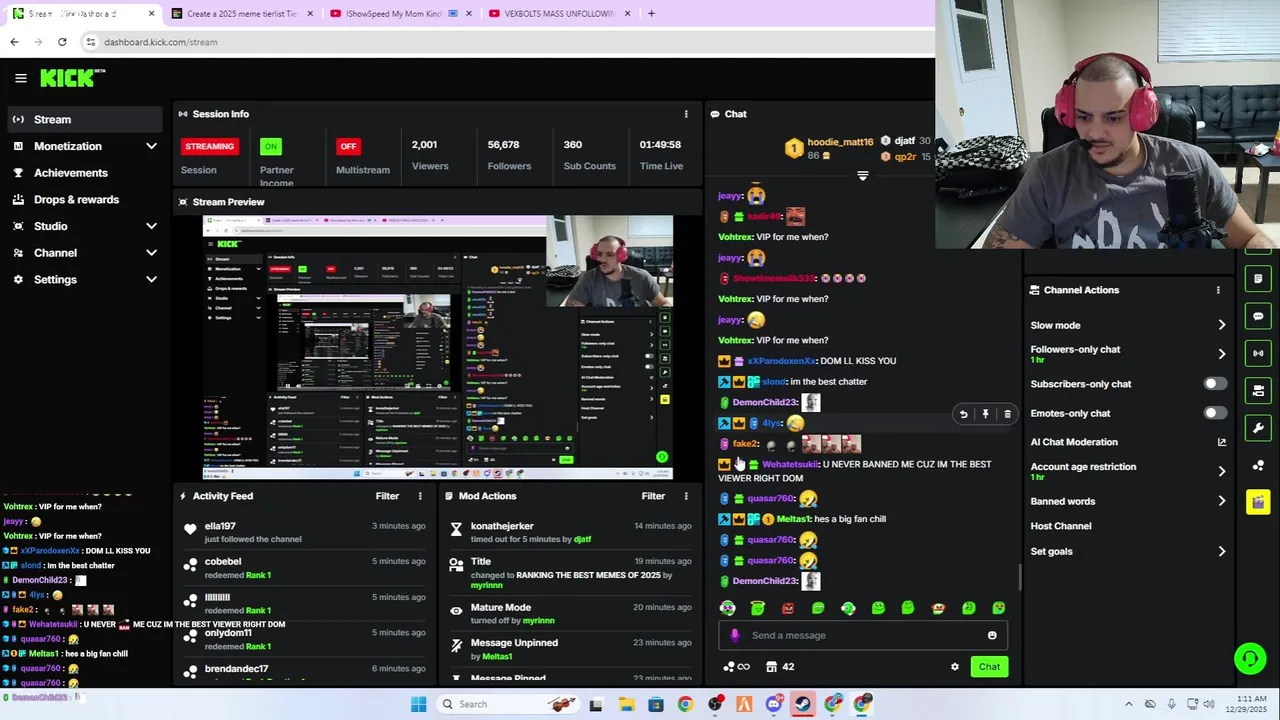Open Activity Feed Filter

click(387, 496)
